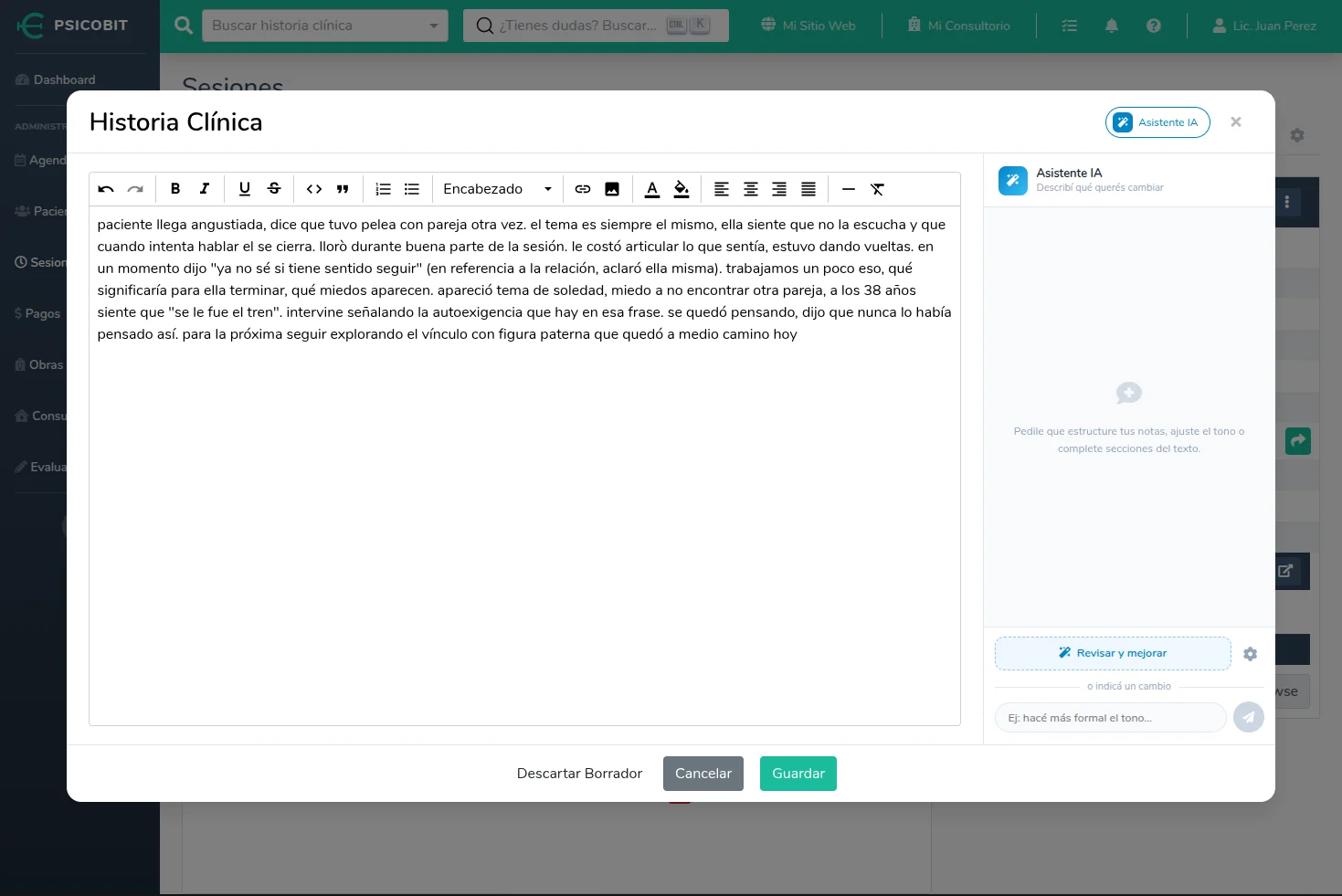The width and height of the screenshot is (1342, 896).
Task: Open the help question mark icon
Action: tap(1154, 26)
